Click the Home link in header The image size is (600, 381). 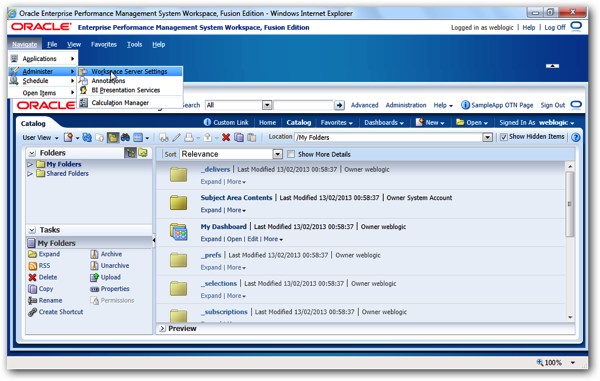coord(267,122)
